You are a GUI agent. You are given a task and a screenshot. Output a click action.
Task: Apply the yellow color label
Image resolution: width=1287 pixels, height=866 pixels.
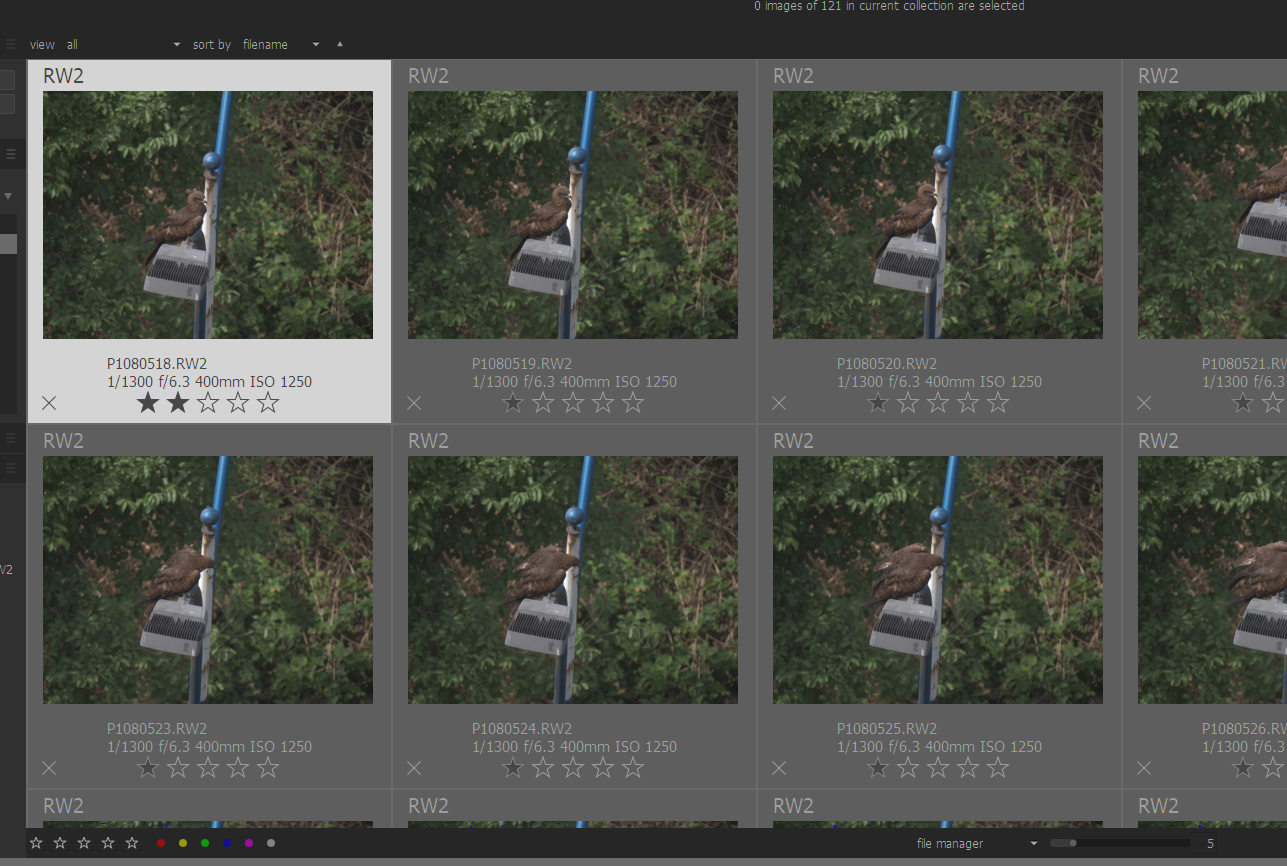tap(183, 843)
